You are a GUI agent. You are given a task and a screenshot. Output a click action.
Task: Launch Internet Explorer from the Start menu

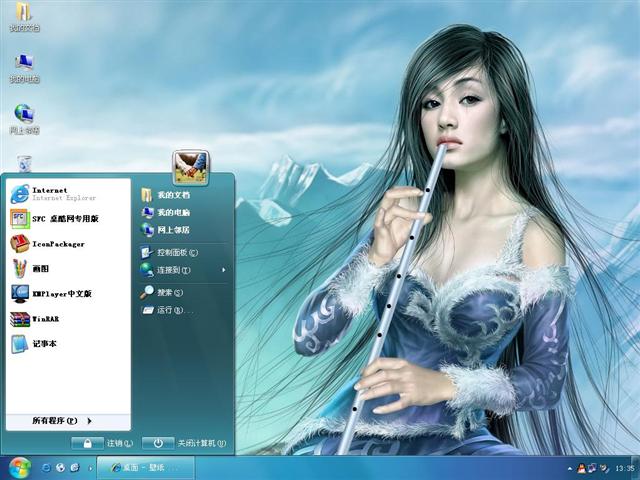pyautogui.click(x=68, y=193)
